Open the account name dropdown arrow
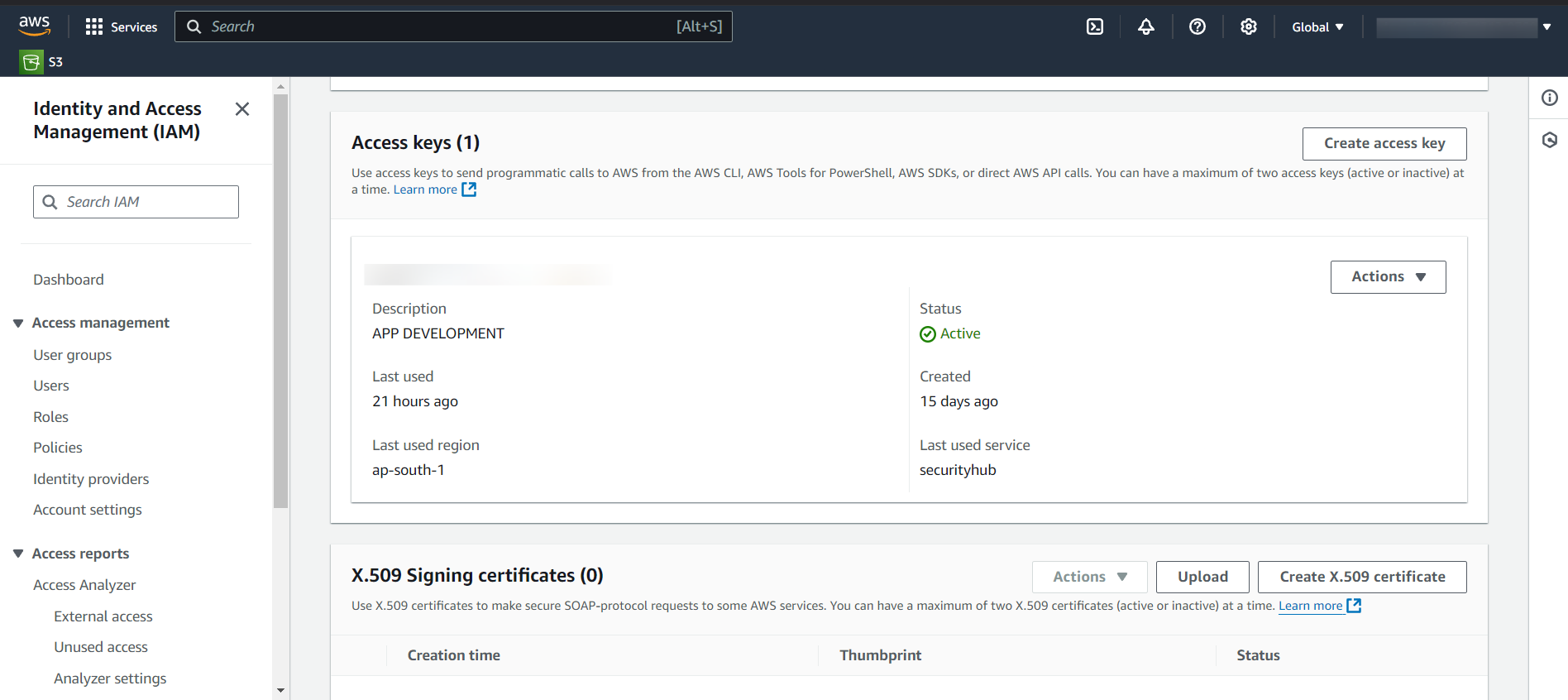This screenshot has width=1568, height=700. coord(1546,26)
